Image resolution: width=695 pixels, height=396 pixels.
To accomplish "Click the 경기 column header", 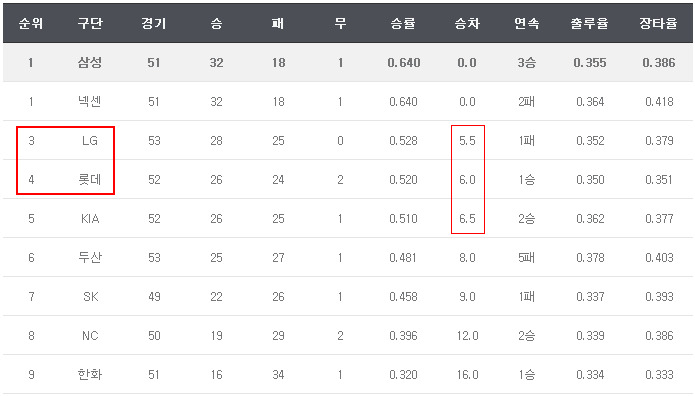I will pos(154,23).
